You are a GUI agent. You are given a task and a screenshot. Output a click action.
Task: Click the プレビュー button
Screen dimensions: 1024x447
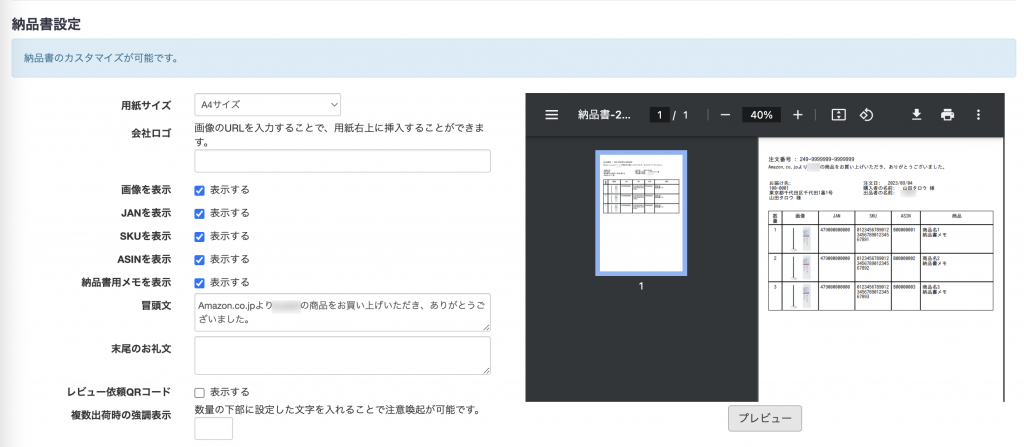[x=765, y=418]
